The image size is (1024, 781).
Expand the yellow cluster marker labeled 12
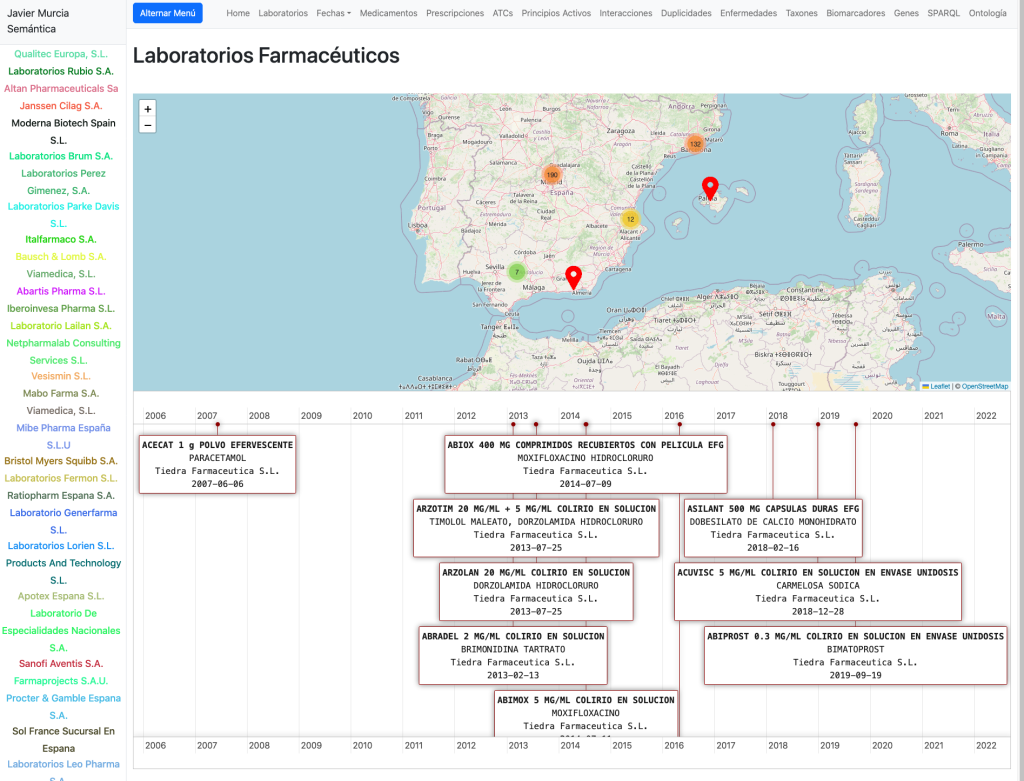[x=630, y=219]
